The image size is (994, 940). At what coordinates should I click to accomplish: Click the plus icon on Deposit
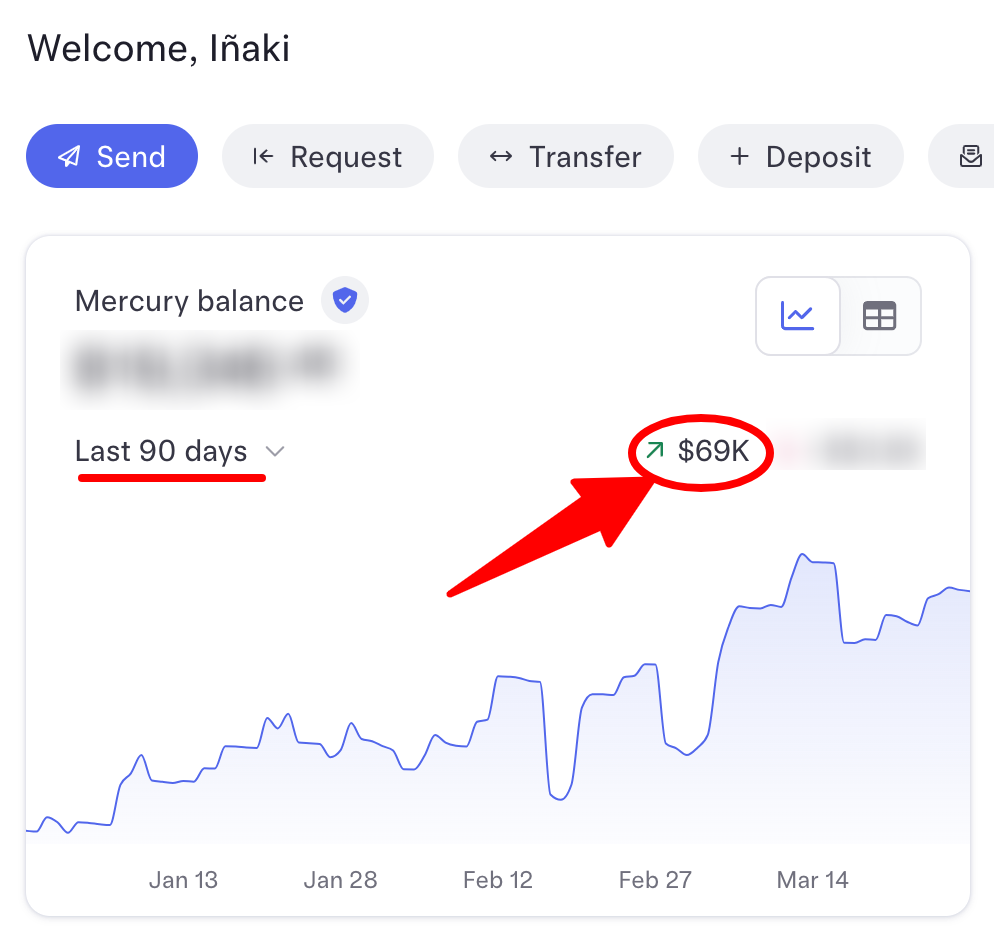click(x=739, y=156)
